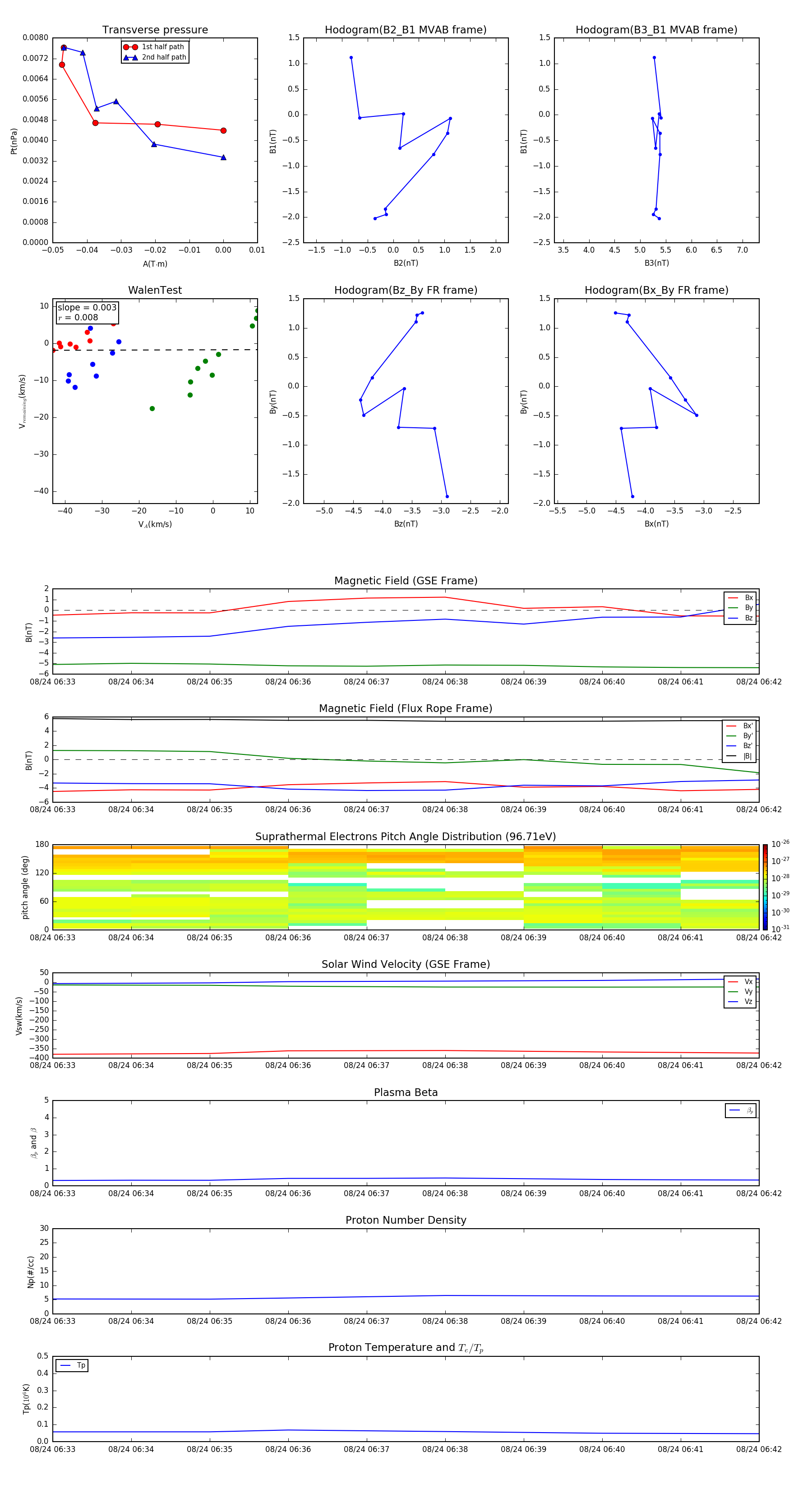
Task: Click the 'Magnetic Field (Flux Rope Frame)' title
Action: [x=406, y=709]
